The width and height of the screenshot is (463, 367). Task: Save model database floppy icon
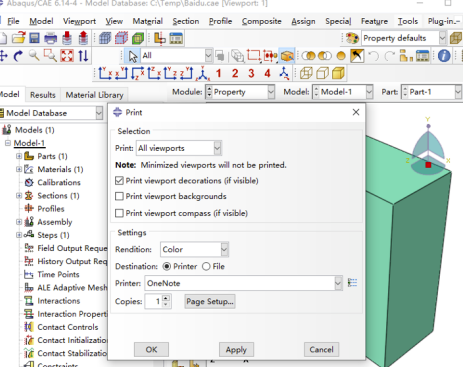(34, 38)
